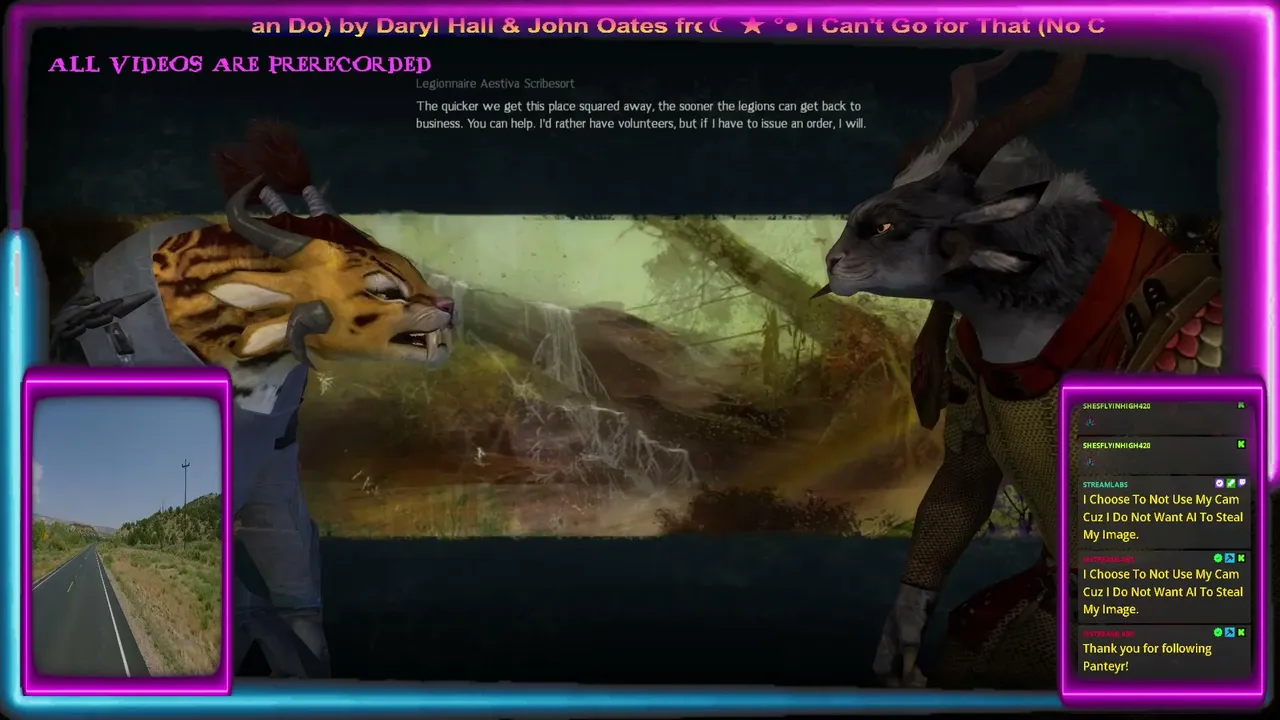The width and height of the screenshot is (1280, 720).
Task: Open the highway road video thumbnail
Action: 127,536
